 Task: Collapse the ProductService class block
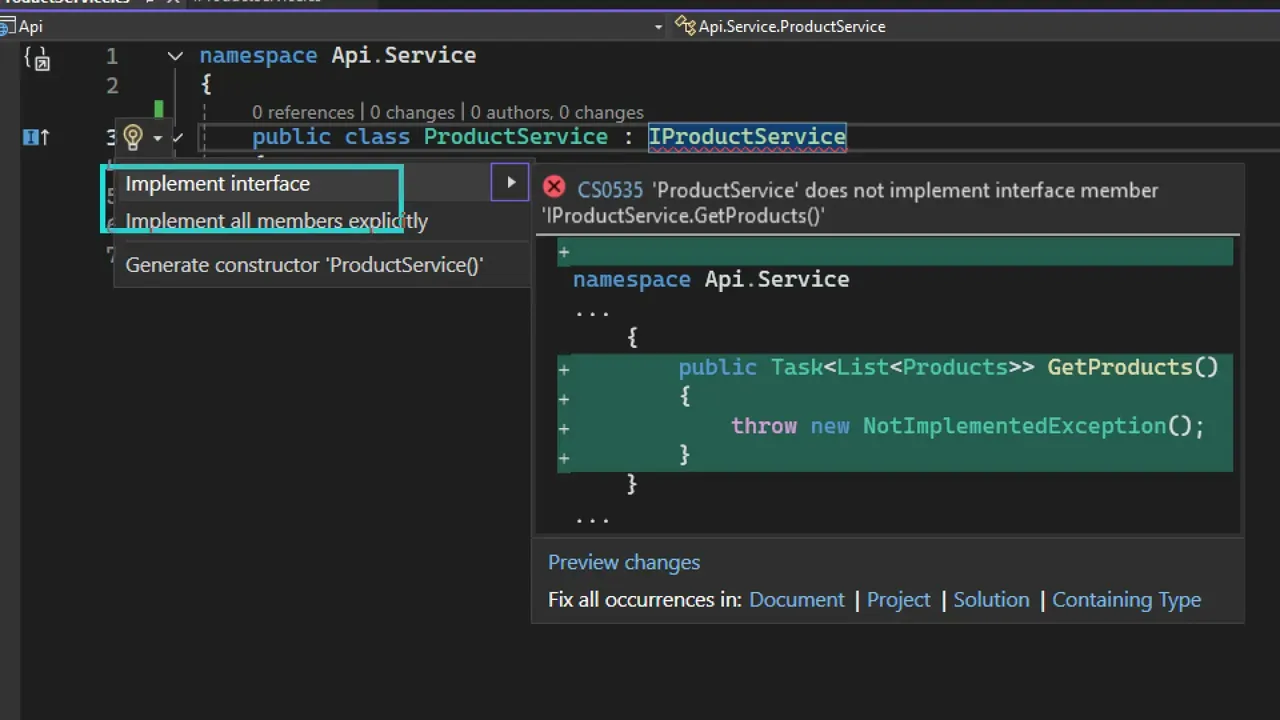tap(177, 137)
